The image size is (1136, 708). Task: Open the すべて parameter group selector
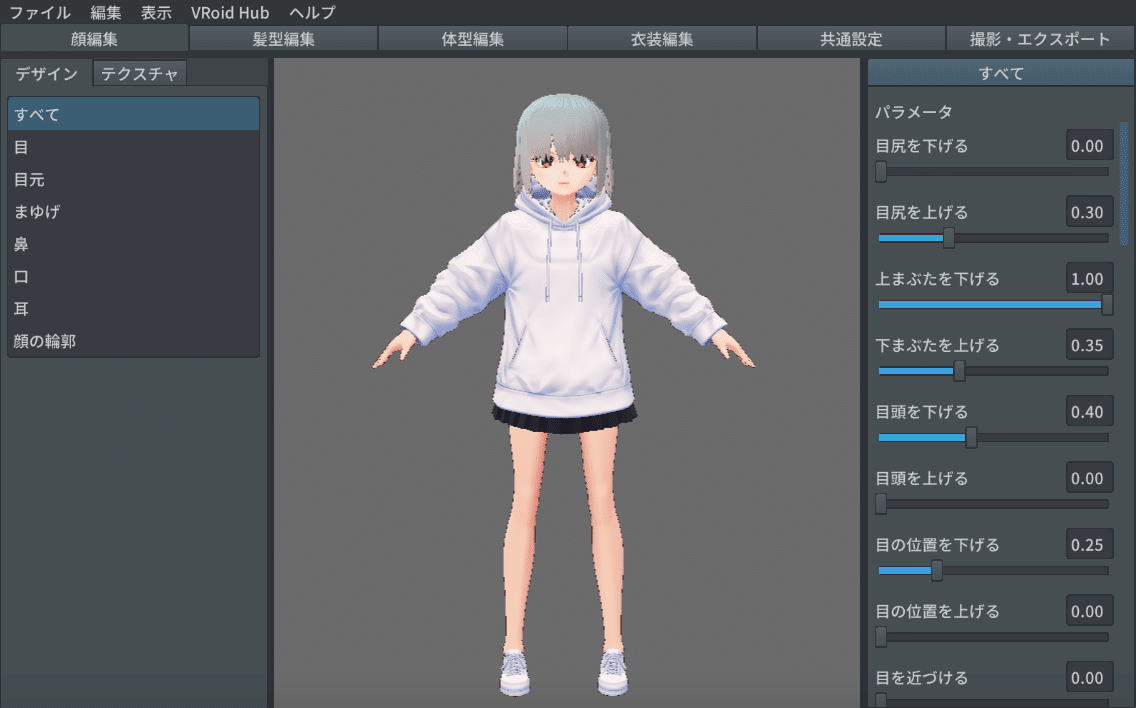(1000, 72)
